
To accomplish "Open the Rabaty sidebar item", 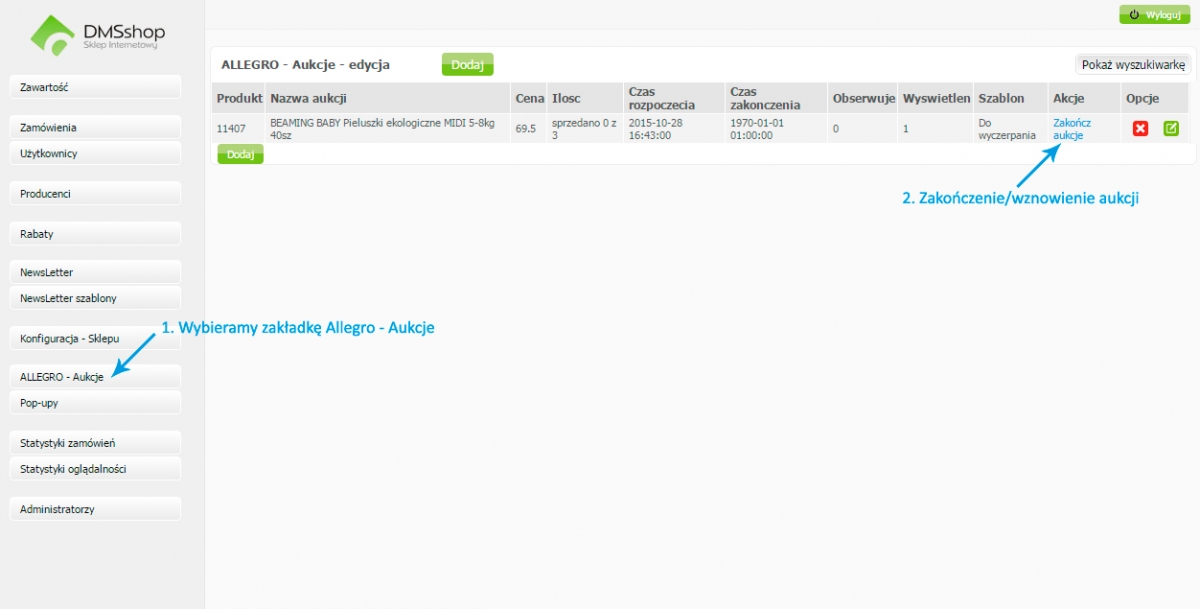I will click(x=95, y=234).
